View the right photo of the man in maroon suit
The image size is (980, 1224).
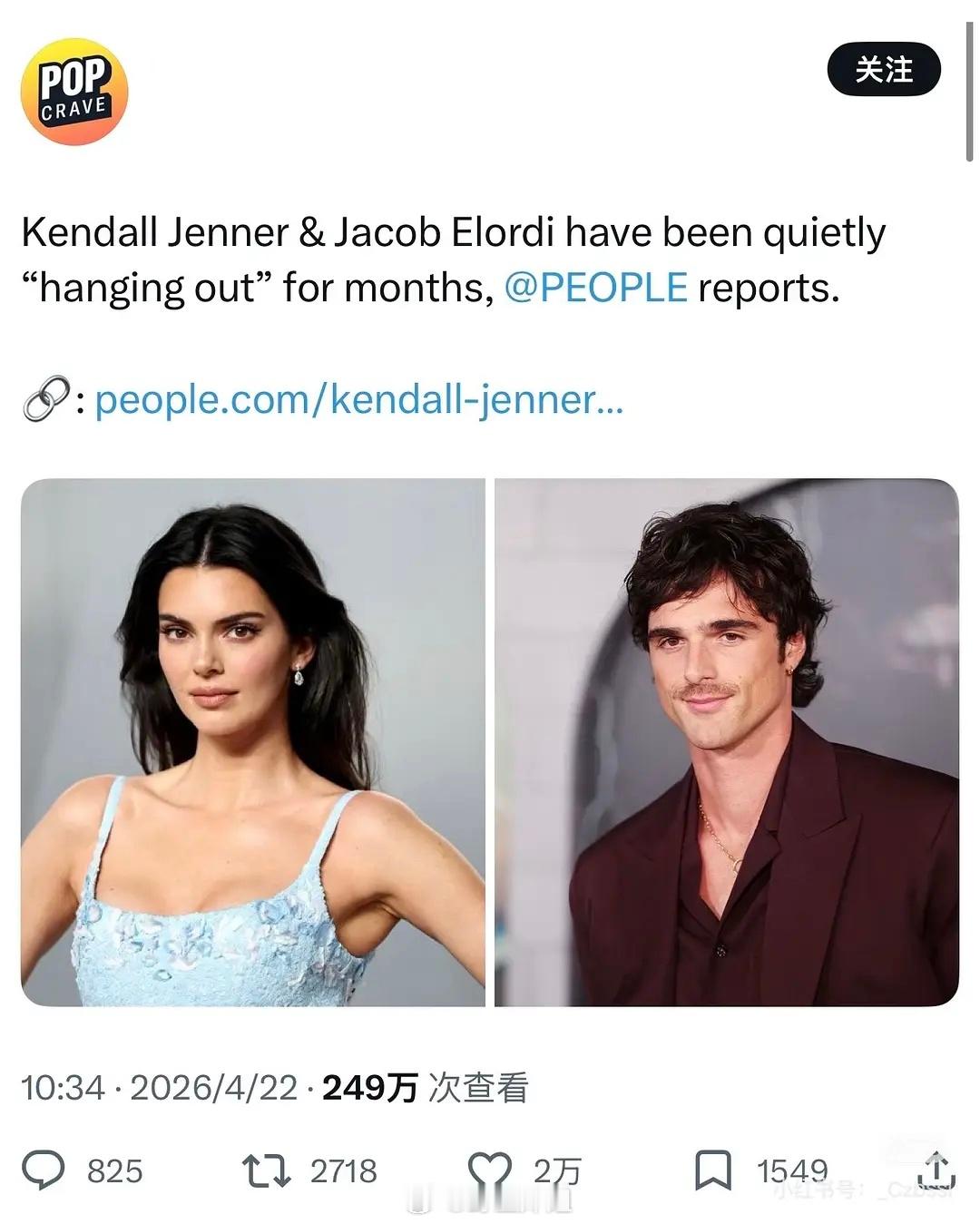click(x=727, y=742)
